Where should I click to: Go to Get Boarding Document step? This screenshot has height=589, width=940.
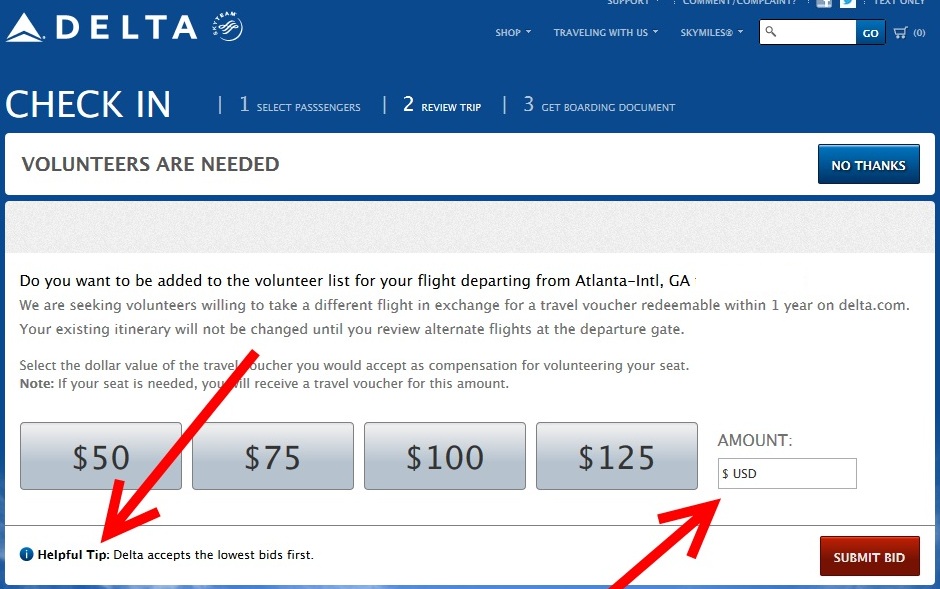click(x=599, y=106)
